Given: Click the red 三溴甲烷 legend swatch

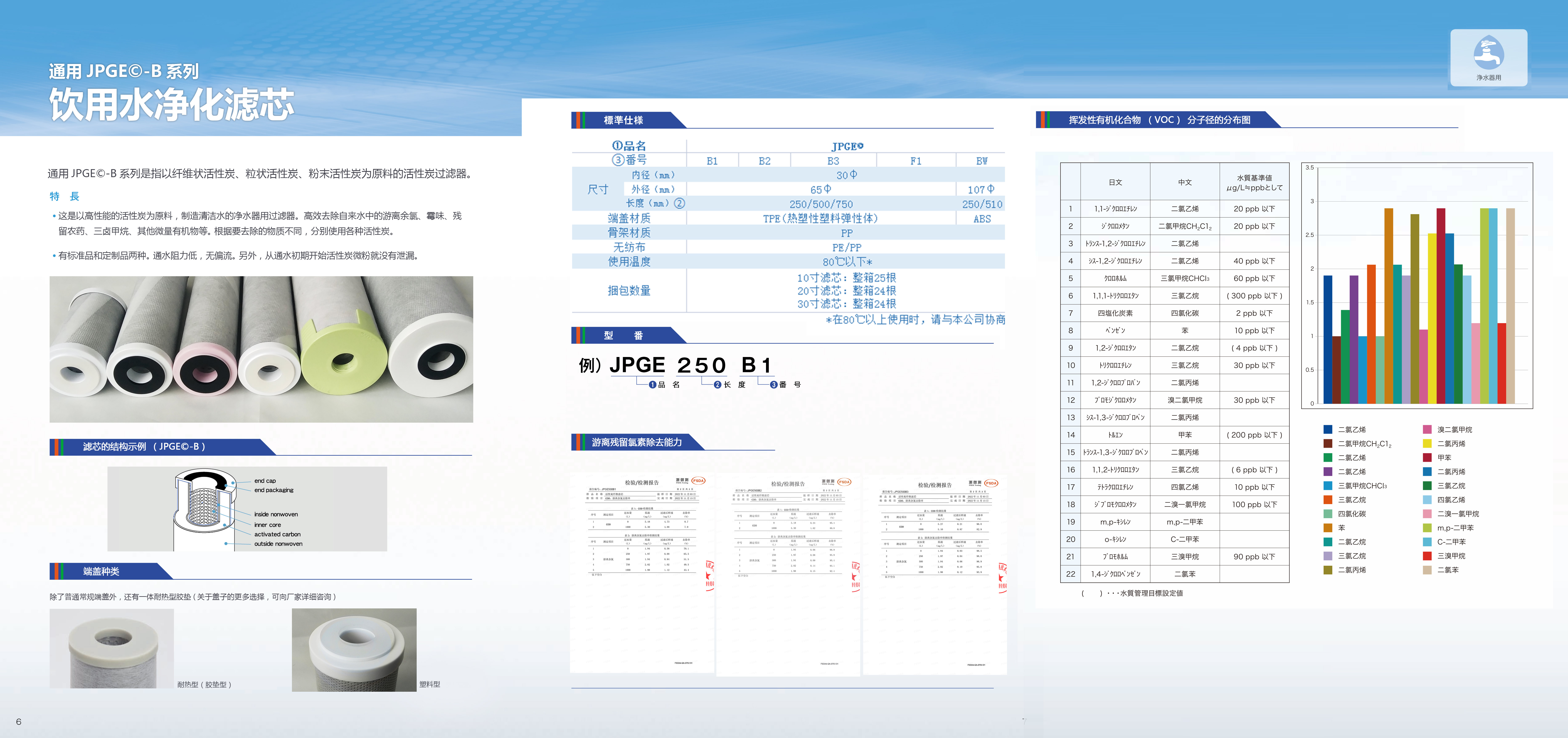Looking at the screenshot, I should click(x=1427, y=556).
